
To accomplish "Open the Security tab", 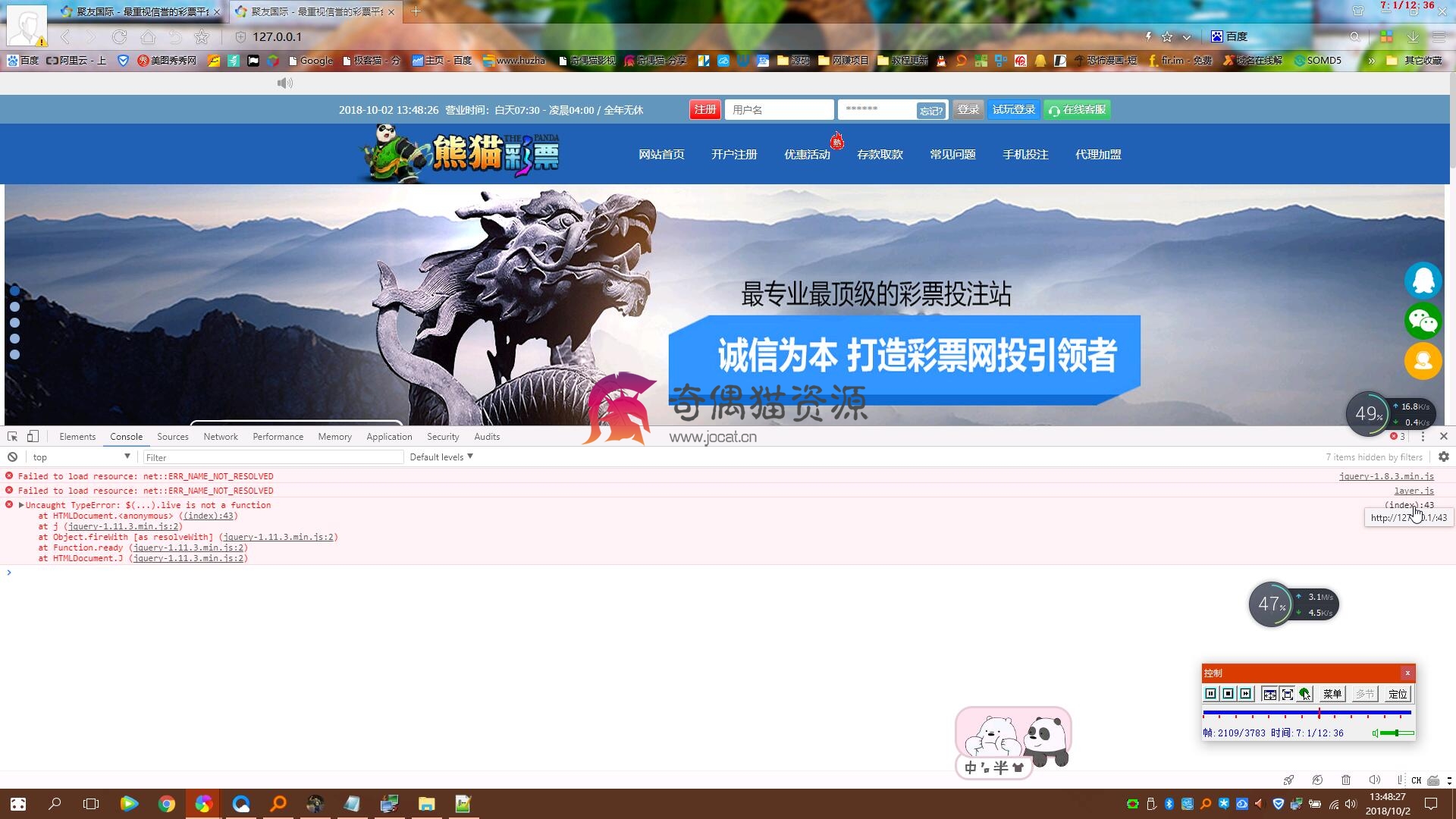I will [x=443, y=437].
